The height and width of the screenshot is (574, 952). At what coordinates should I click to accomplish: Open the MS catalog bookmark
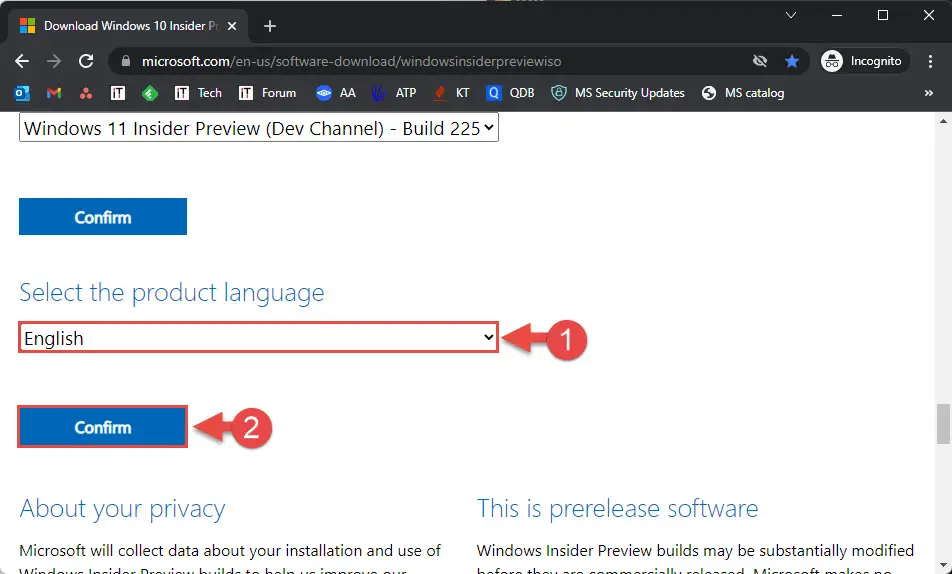coord(743,93)
